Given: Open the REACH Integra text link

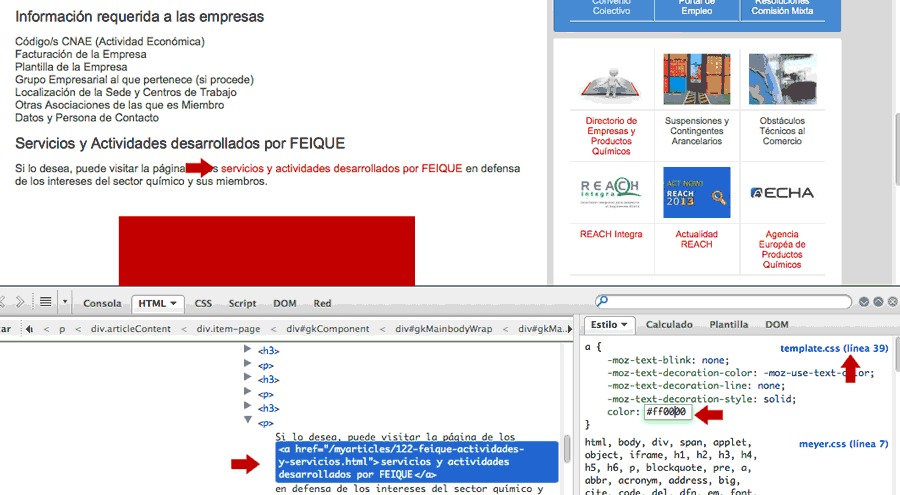Looking at the screenshot, I should 611,234.
